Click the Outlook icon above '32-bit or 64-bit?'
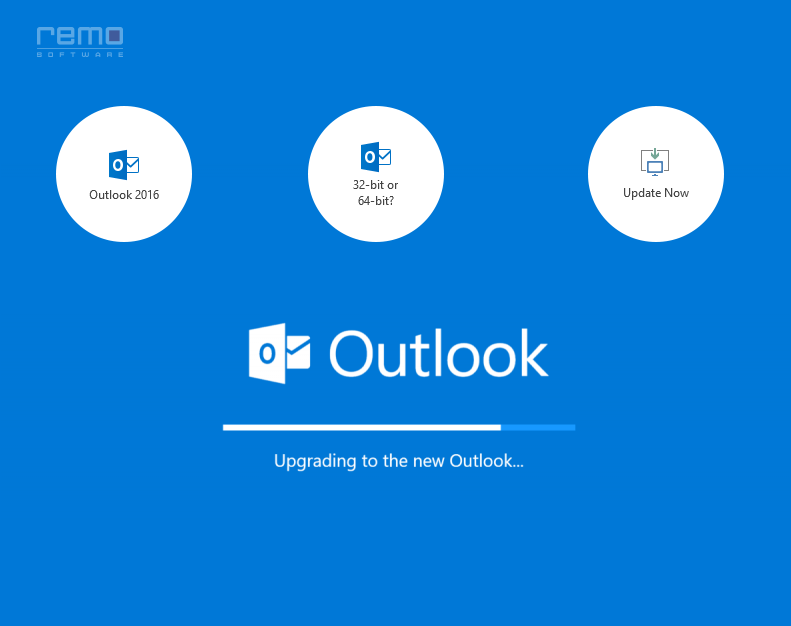The image size is (791, 626). click(x=376, y=157)
